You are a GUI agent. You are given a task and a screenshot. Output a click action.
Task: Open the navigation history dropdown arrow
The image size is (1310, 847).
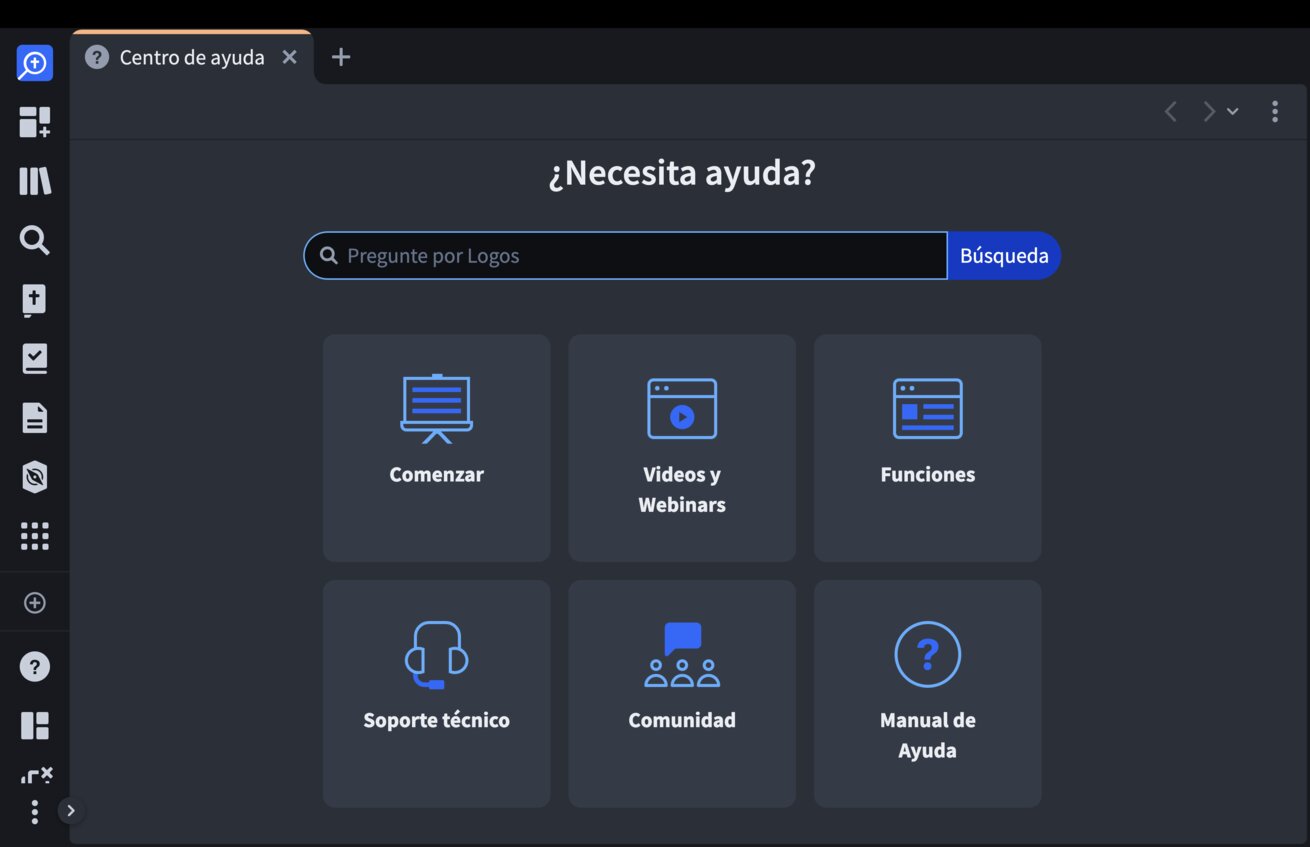click(1233, 112)
